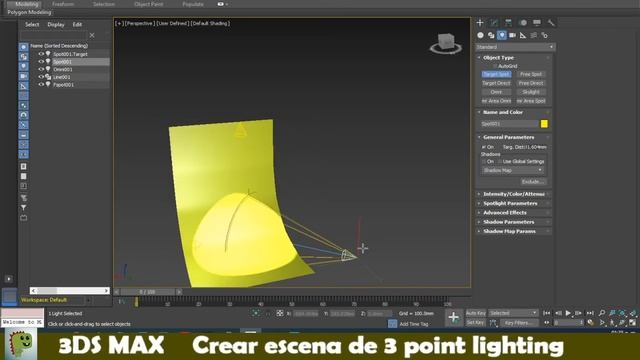Screen dimensions: 640x360
Task: Click the Skylight button
Action: [531, 92]
